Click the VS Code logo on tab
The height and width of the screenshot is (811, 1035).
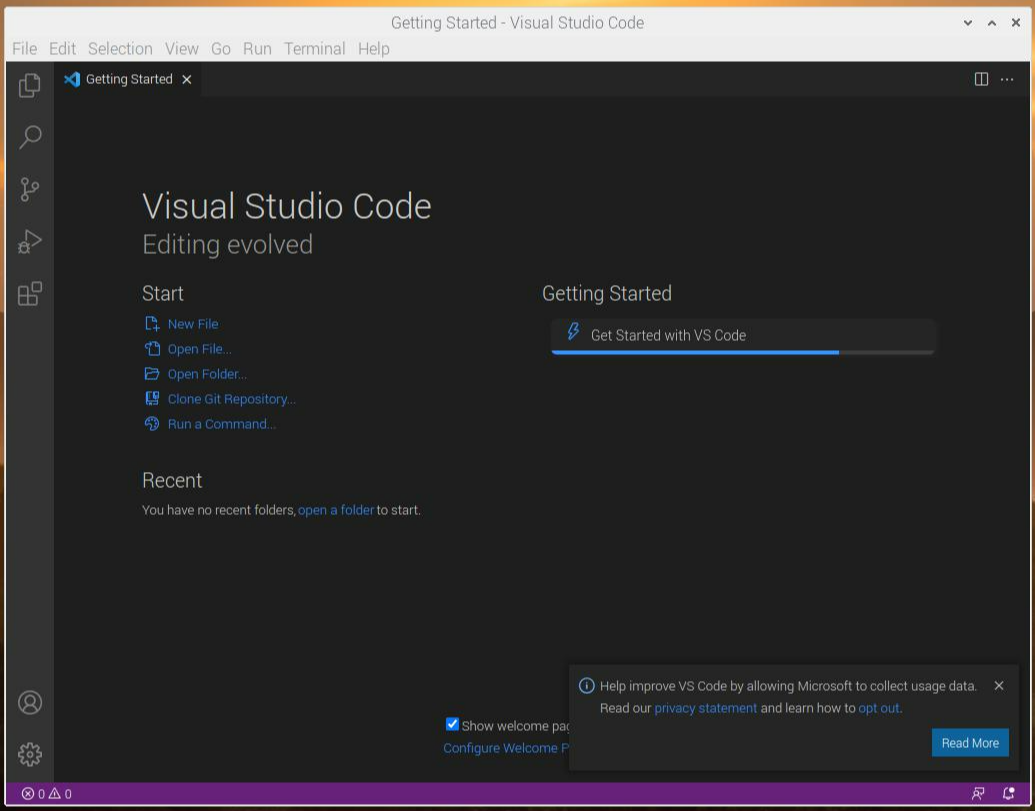[72, 79]
